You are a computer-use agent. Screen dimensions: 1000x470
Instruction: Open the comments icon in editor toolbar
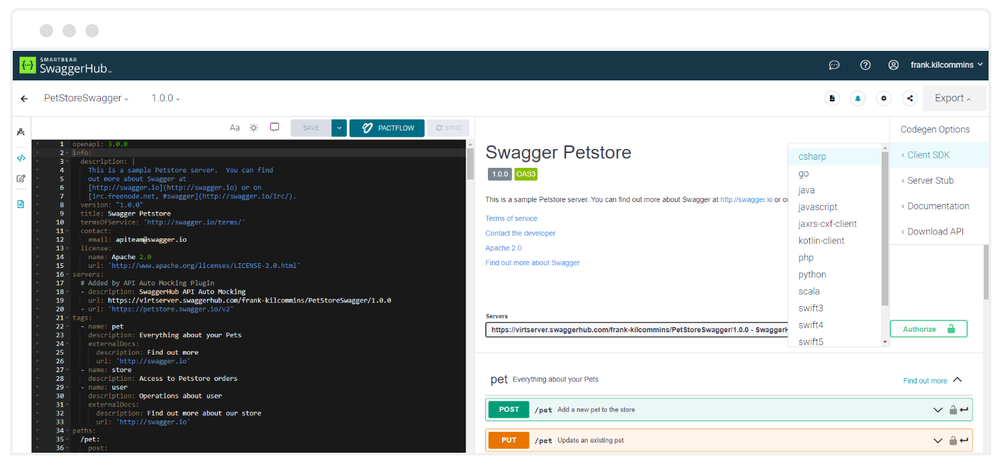[274, 128]
